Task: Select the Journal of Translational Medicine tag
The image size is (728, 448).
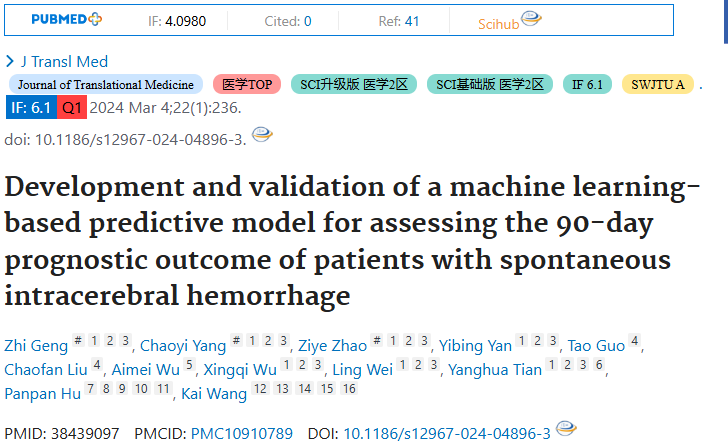Action: click(106, 84)
